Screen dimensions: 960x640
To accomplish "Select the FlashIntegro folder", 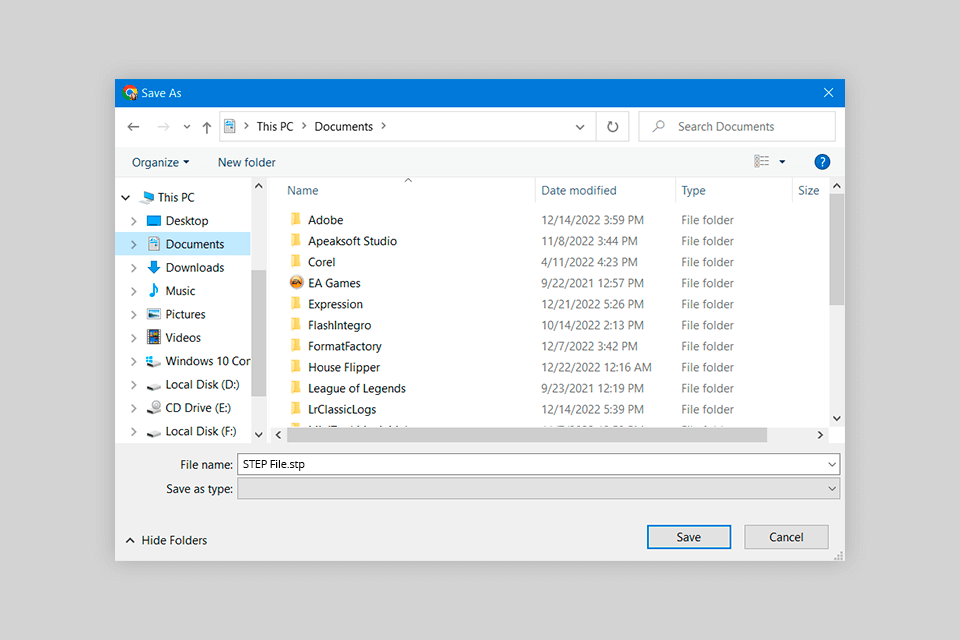I will pos(339,325).
